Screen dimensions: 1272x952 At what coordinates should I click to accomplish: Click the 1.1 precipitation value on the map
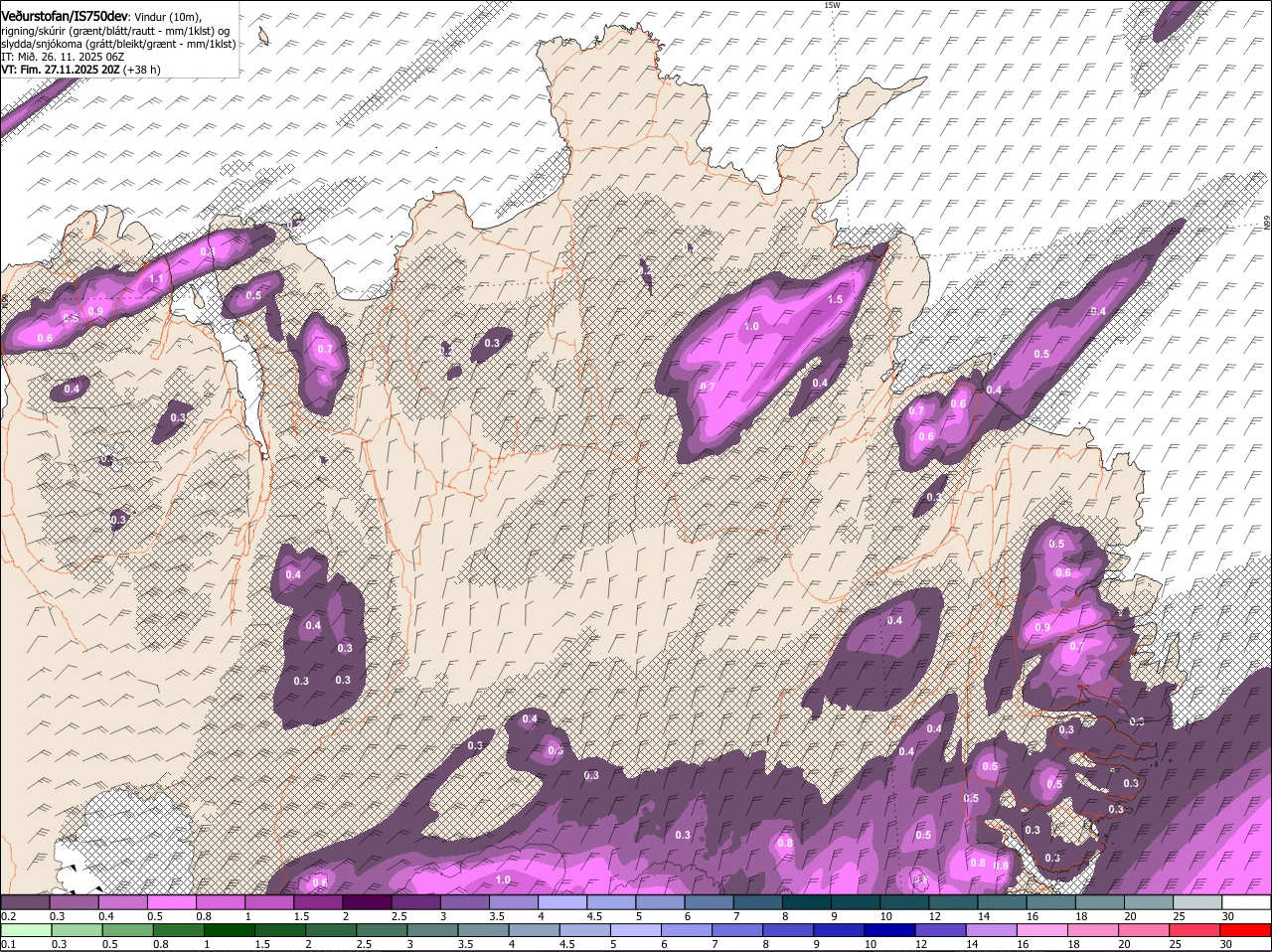click(x=156, y=280)
